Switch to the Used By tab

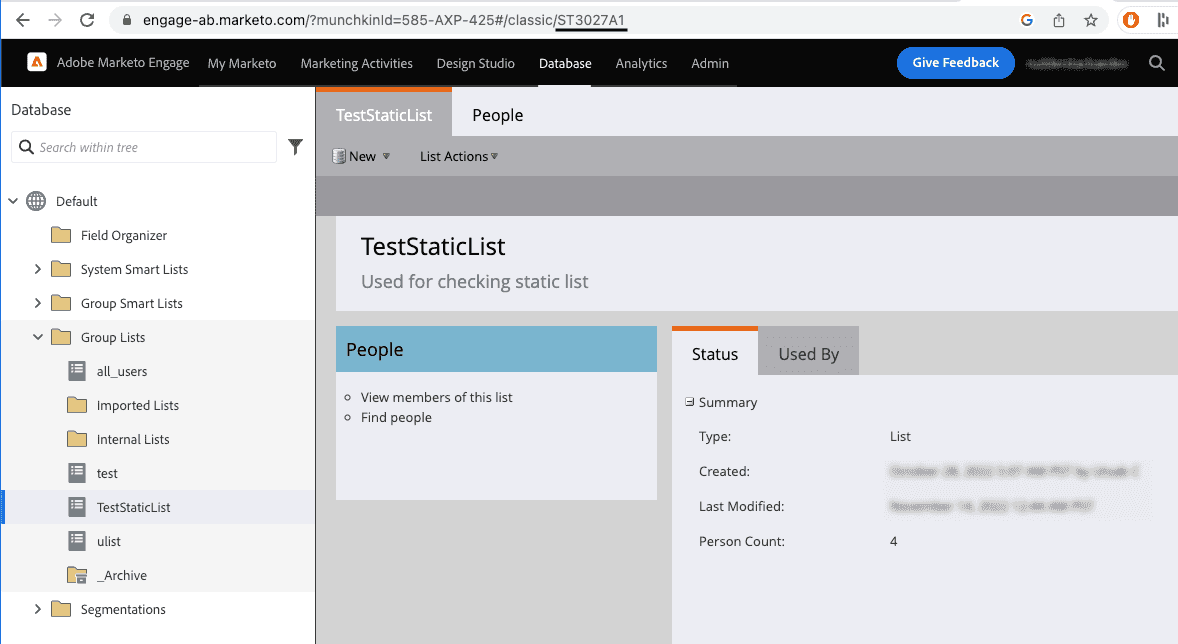808,353
